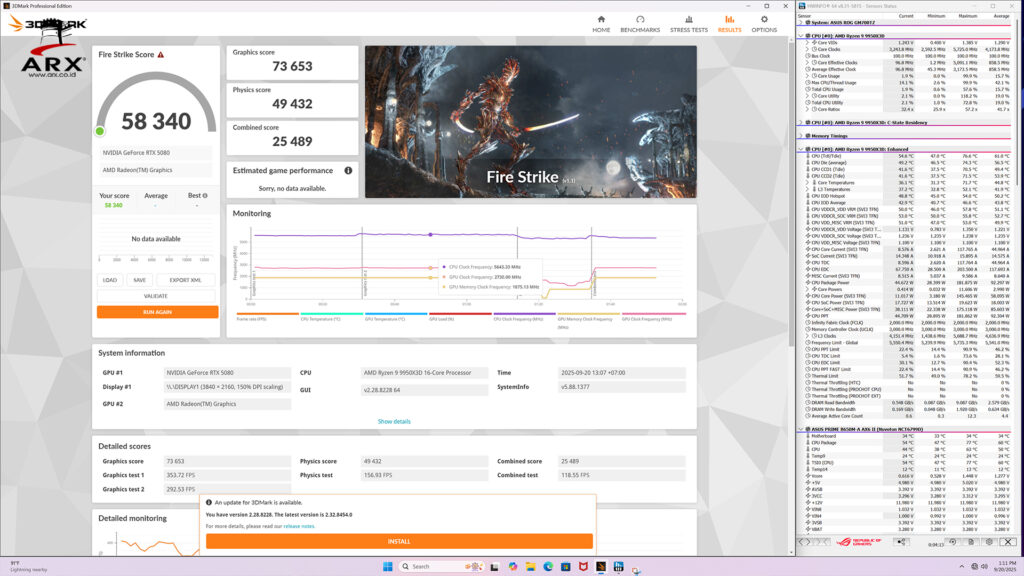Click the info icon next to Estimated game performance

point(348,171)
